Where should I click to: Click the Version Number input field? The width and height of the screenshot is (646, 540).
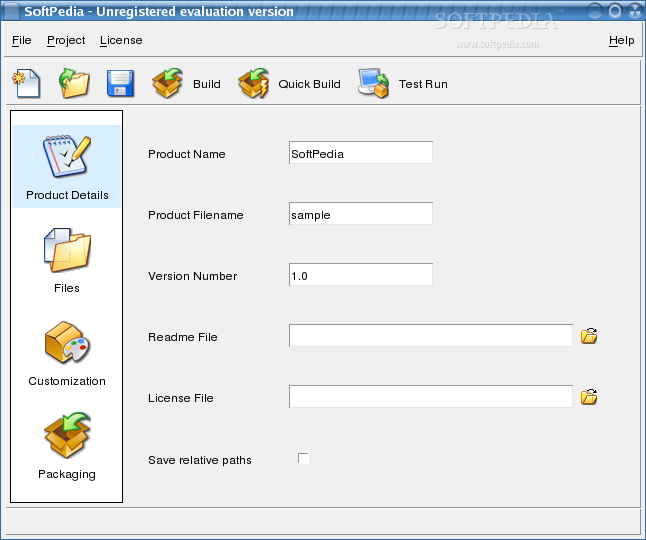[x=361, y=275]
